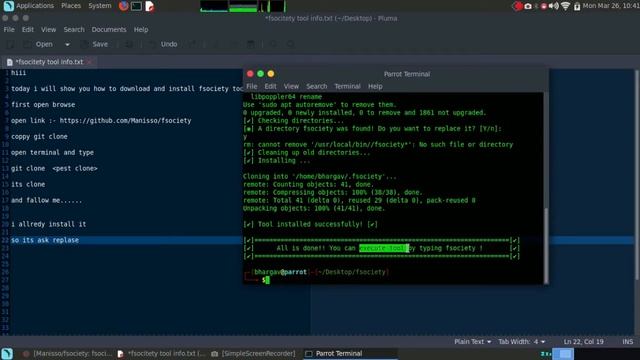Open the clock showing Mon Mar 26

point(611,6)
